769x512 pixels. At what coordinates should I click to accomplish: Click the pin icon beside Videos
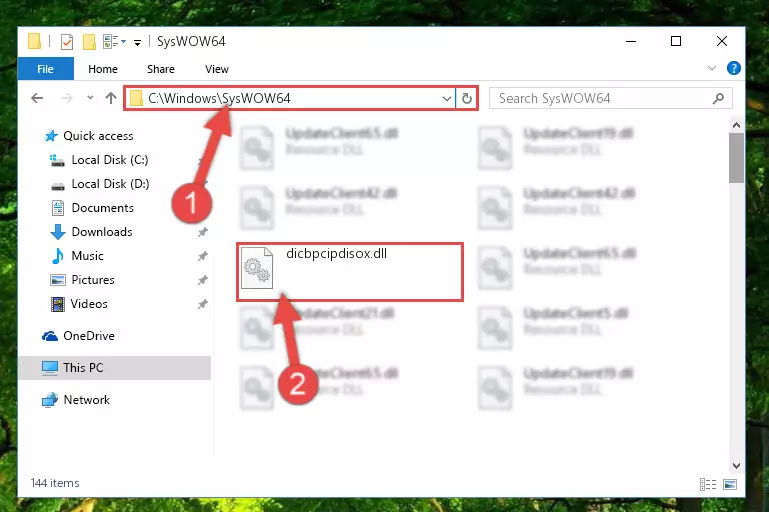point(202,304)
